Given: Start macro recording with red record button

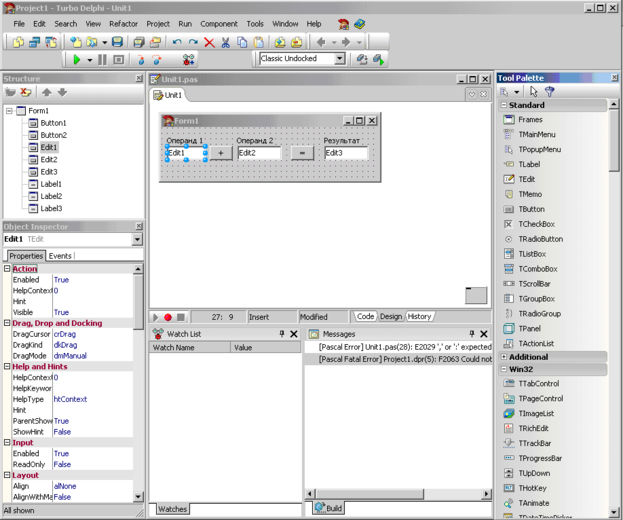Looking at the screenshot, I should [x=168, y=317].
